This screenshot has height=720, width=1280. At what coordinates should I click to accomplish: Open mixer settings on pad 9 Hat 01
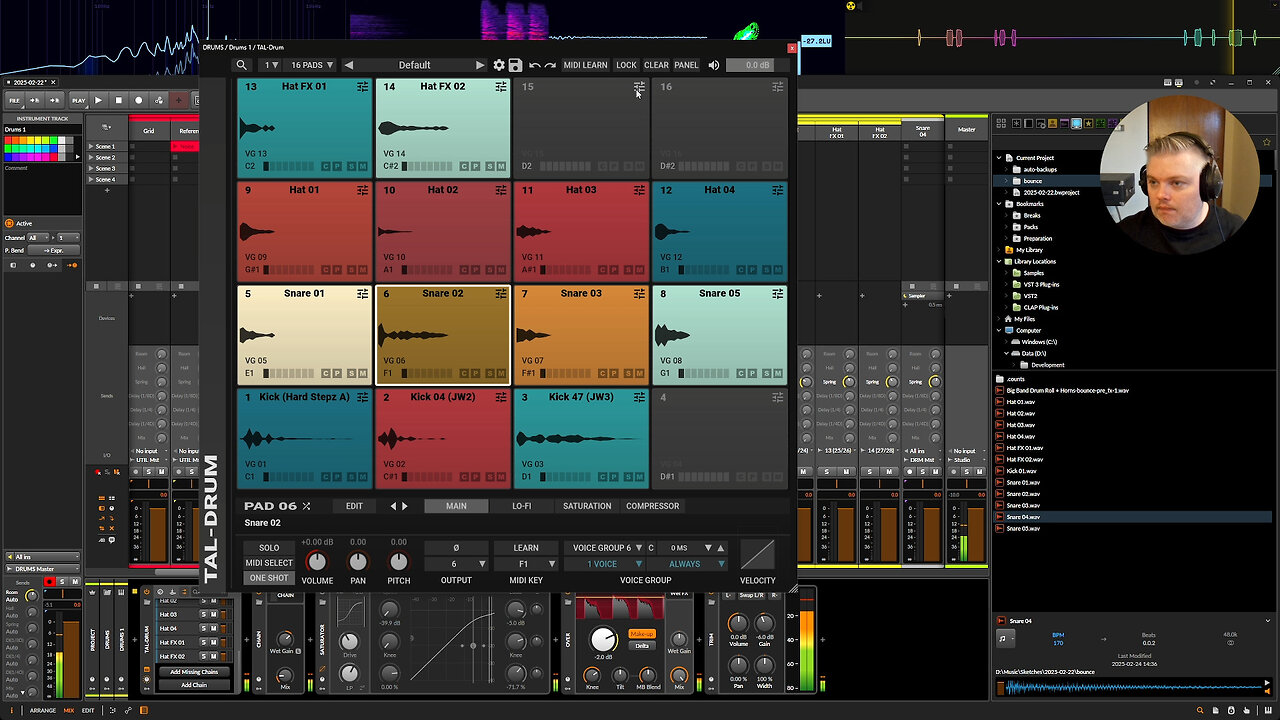point(362,190)
